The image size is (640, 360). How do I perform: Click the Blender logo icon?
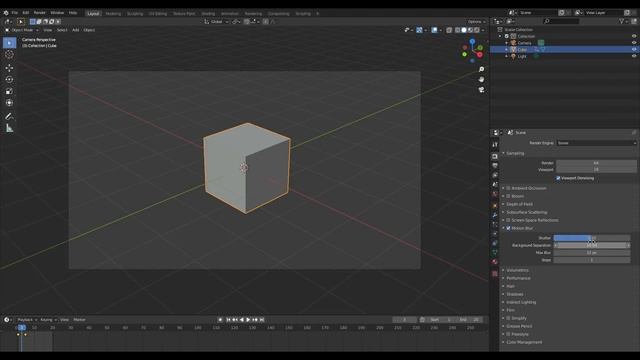pos(6,13)
